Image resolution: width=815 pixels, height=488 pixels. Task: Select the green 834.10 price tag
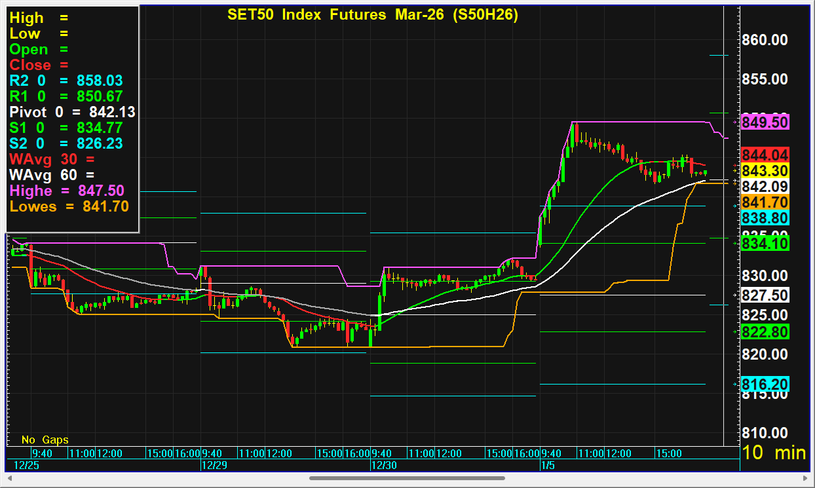click(x=765, y=243)
